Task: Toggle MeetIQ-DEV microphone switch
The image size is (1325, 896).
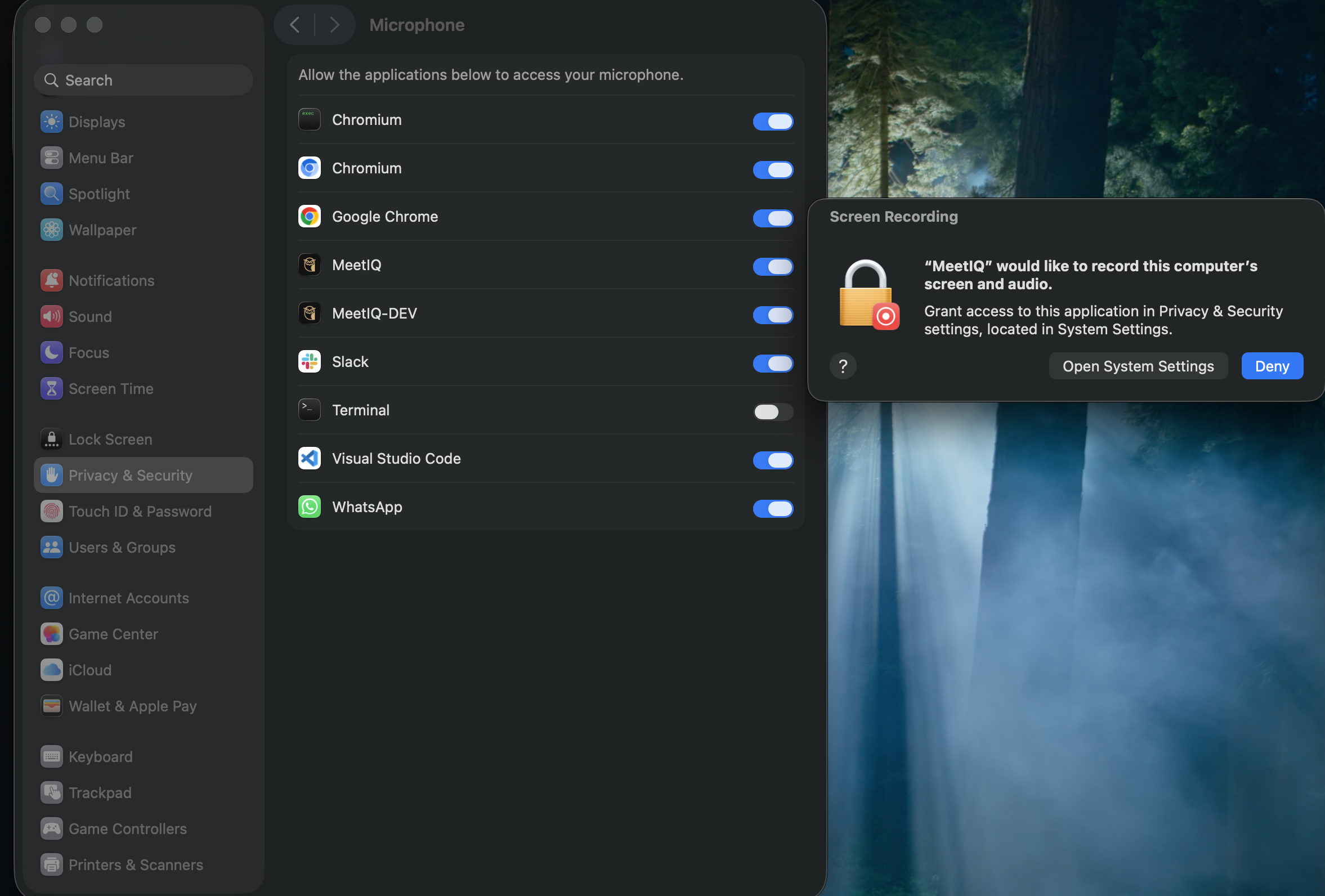Action: 772,315
